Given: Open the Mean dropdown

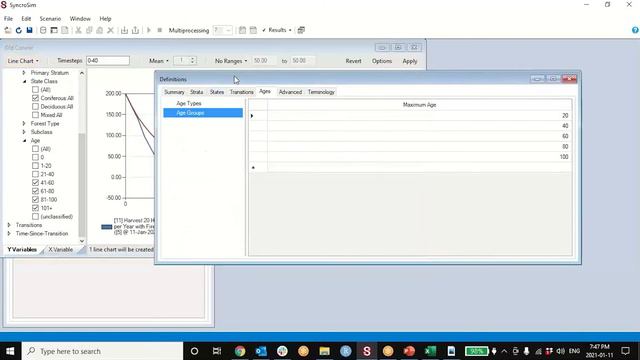Looking at the screenshot, I should 159,61.
